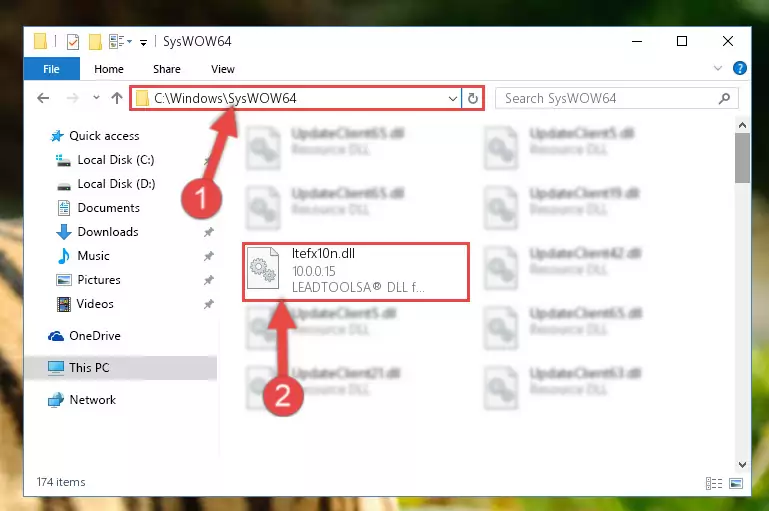Select OneDrive in navigation pane
Image resolution: width=769 pixels, height=511 pixels.
point(95,336)
